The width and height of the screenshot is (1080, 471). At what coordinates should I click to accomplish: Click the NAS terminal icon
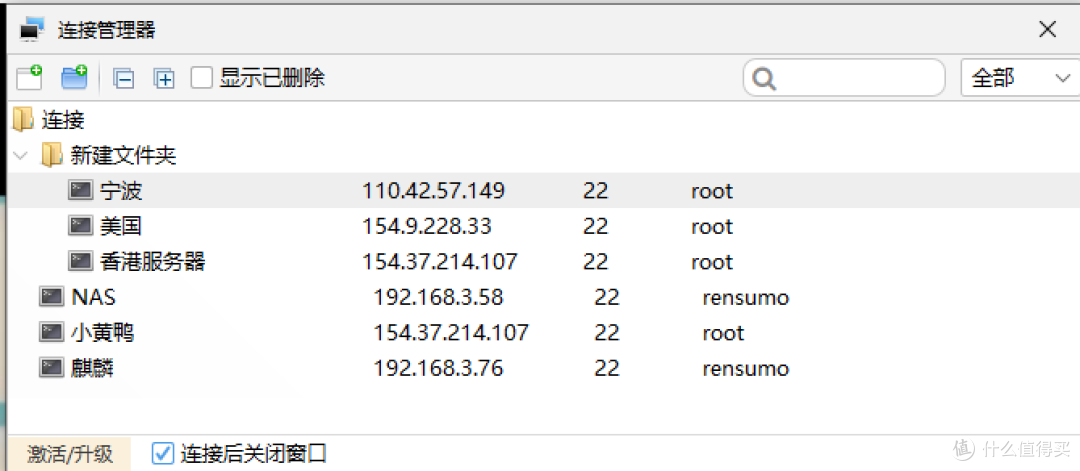[x=52, y=297]
